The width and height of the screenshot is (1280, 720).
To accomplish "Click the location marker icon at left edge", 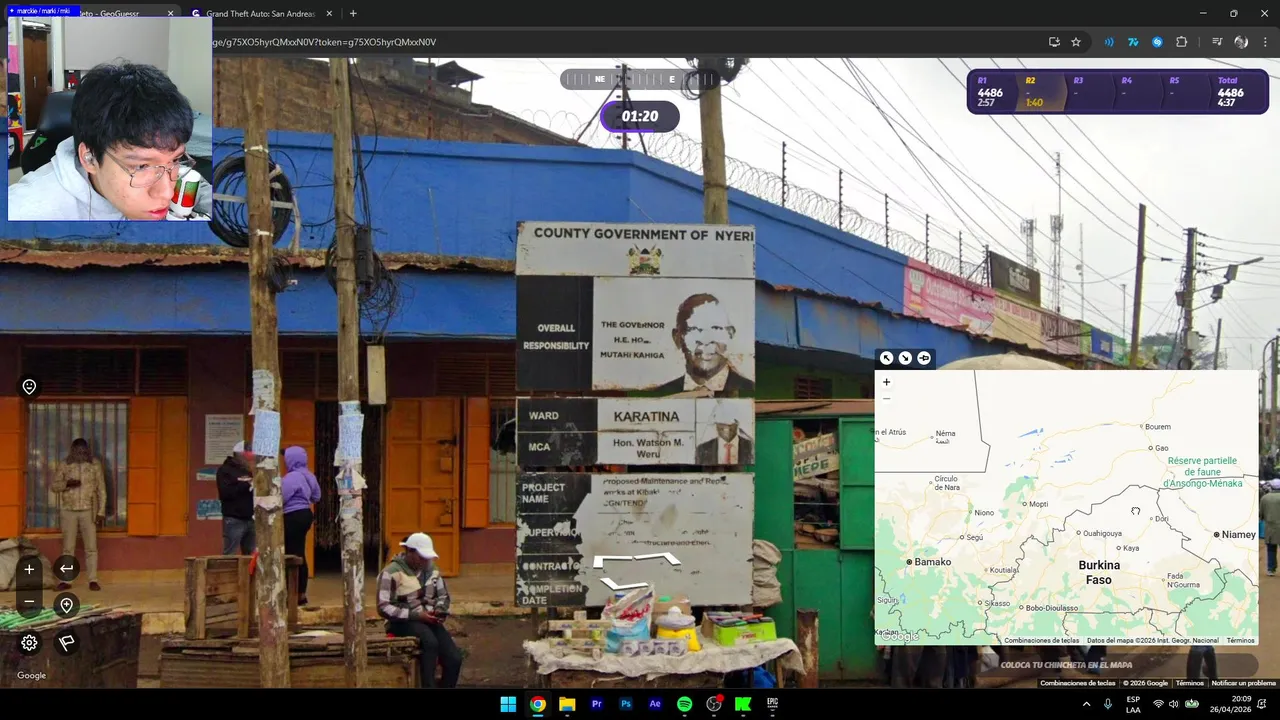I will (29, 387).
